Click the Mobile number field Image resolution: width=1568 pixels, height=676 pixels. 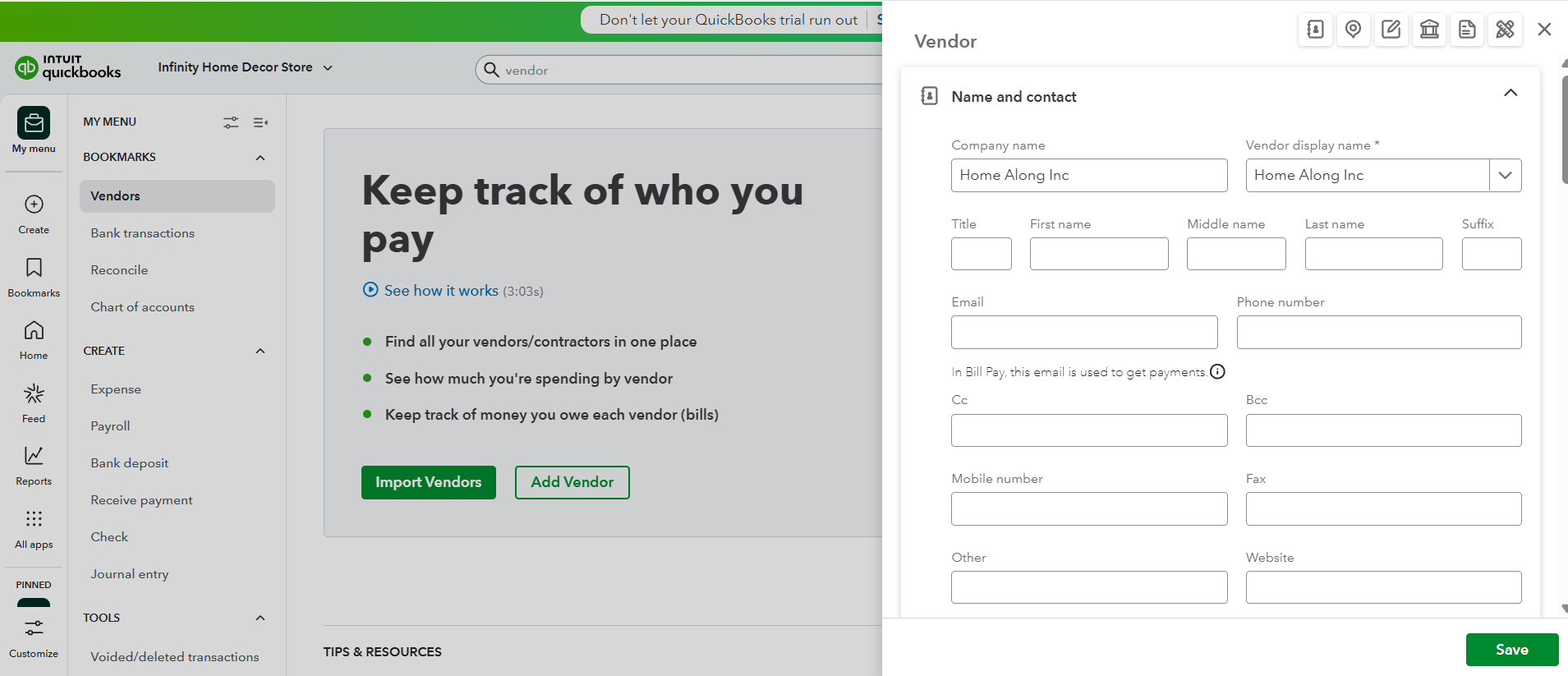tap(1089, 508)
